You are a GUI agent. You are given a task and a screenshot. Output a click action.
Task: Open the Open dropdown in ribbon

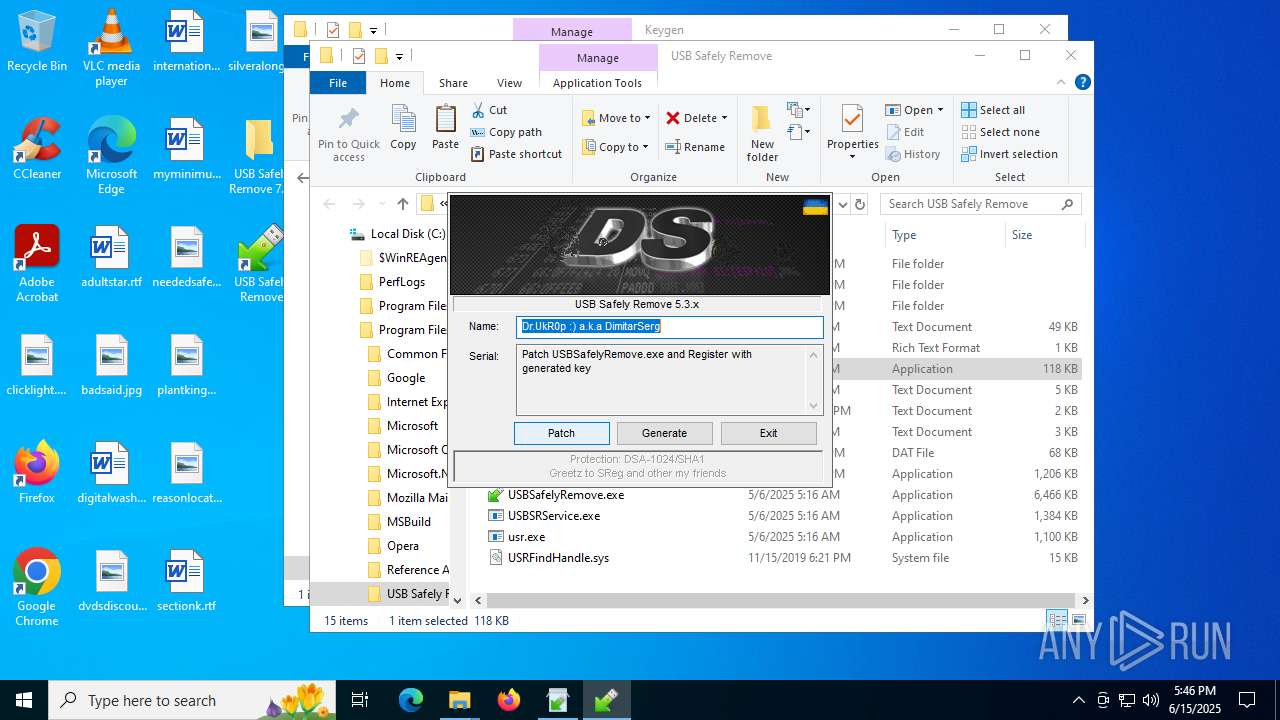(x=914, y=110)
